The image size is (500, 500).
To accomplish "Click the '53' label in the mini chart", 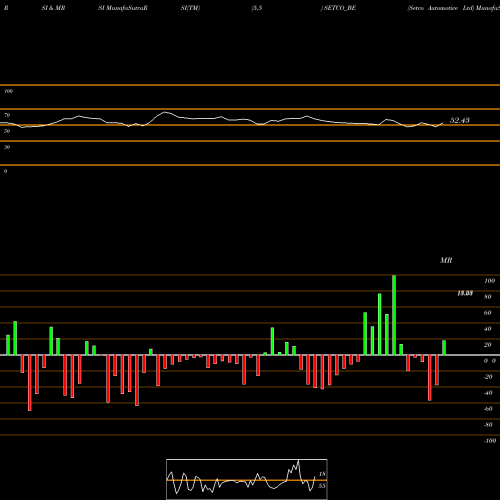I will 322,486.
